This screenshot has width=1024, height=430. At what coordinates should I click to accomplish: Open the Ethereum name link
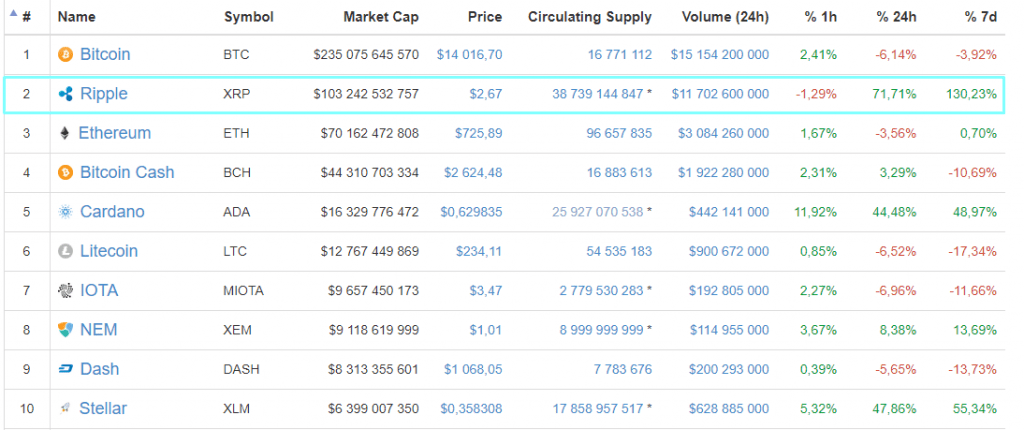coord(115,133)
